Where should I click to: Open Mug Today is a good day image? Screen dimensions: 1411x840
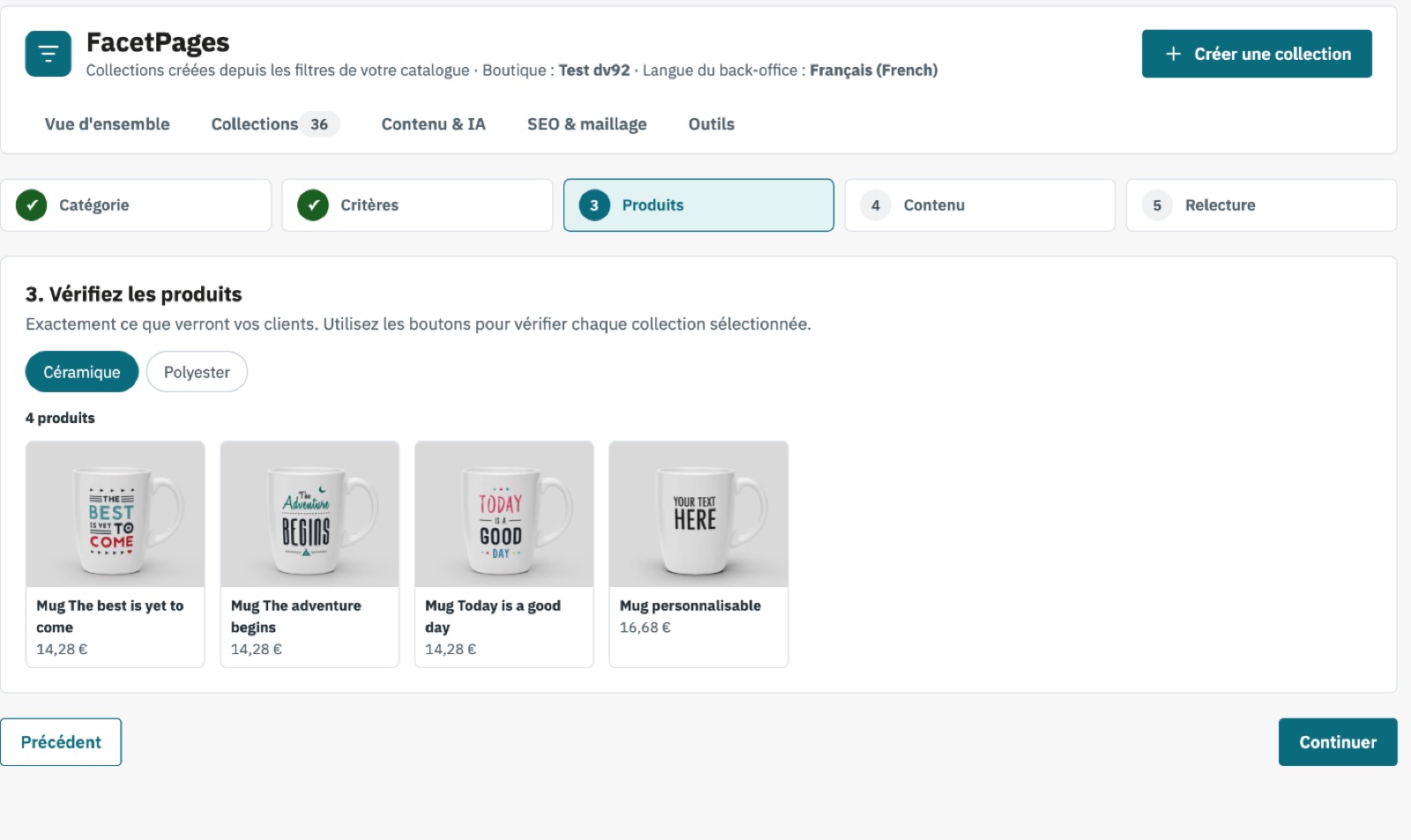coord(504,514)
